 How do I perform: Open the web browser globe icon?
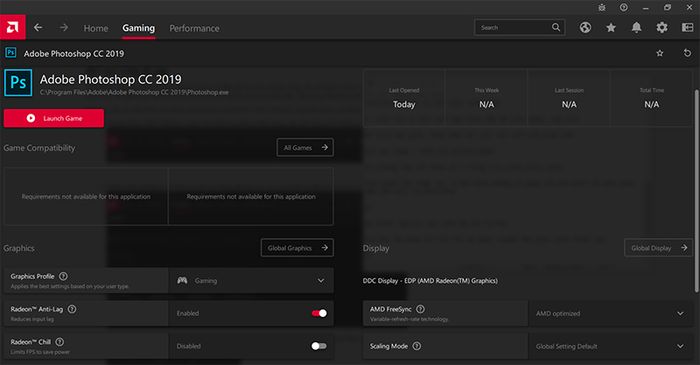point(585,28)
